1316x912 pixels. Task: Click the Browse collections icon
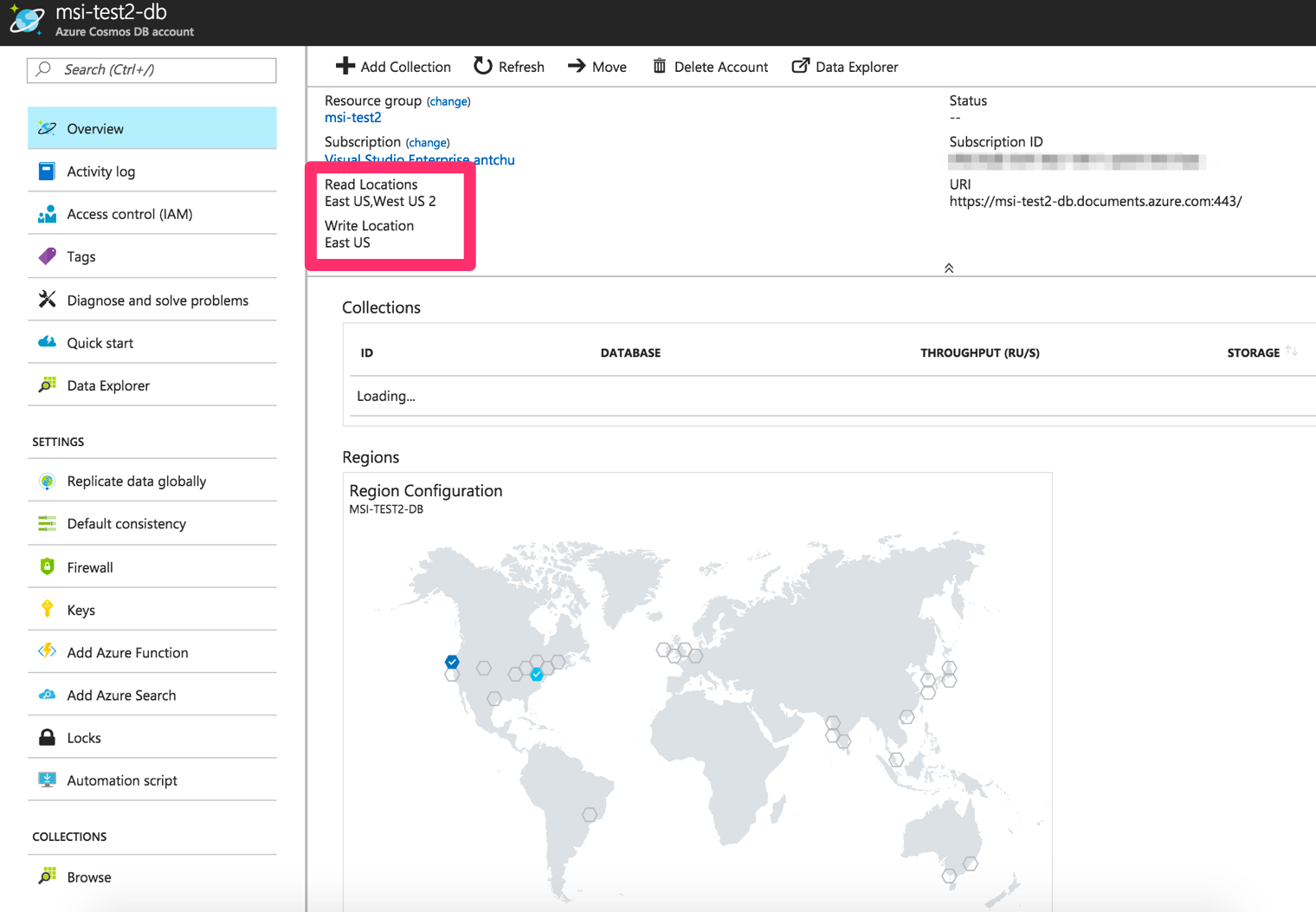47,876
